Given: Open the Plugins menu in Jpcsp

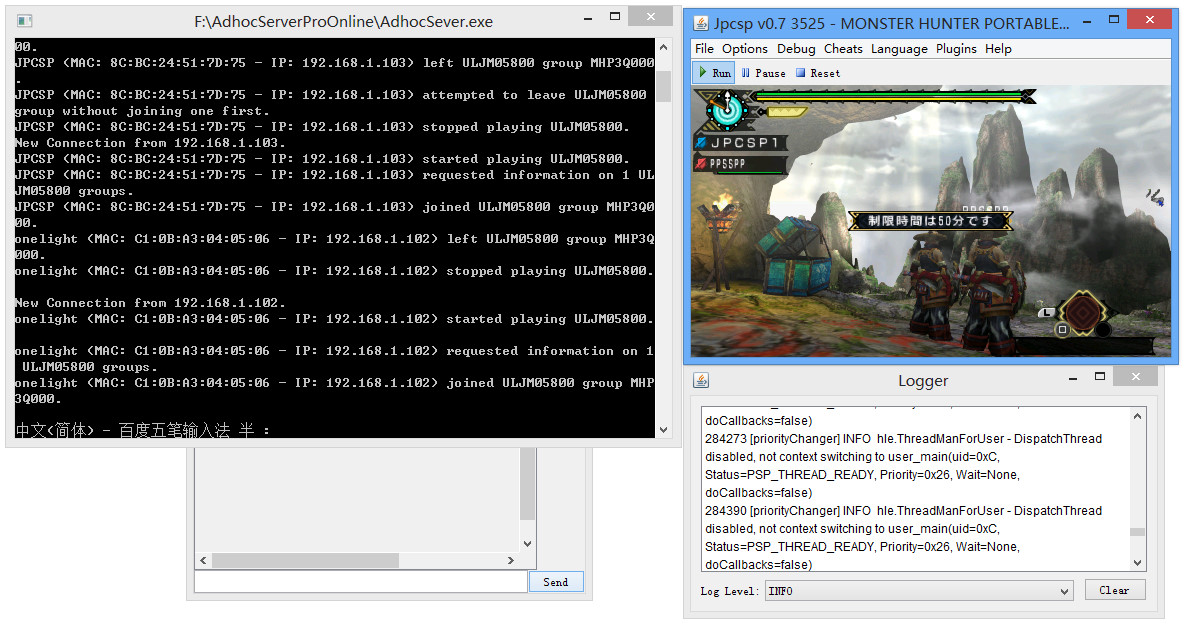Looking at the screenshot, I should point(956,48).
